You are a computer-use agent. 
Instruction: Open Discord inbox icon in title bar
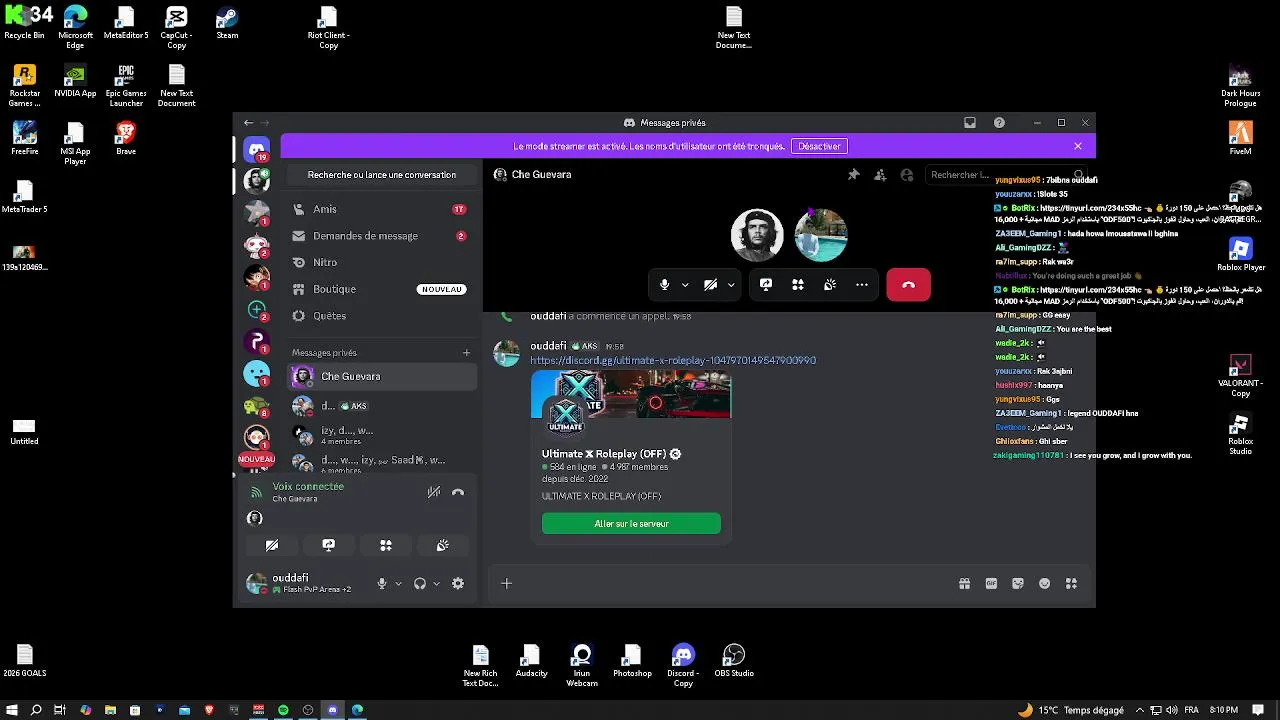pos(970,123)
